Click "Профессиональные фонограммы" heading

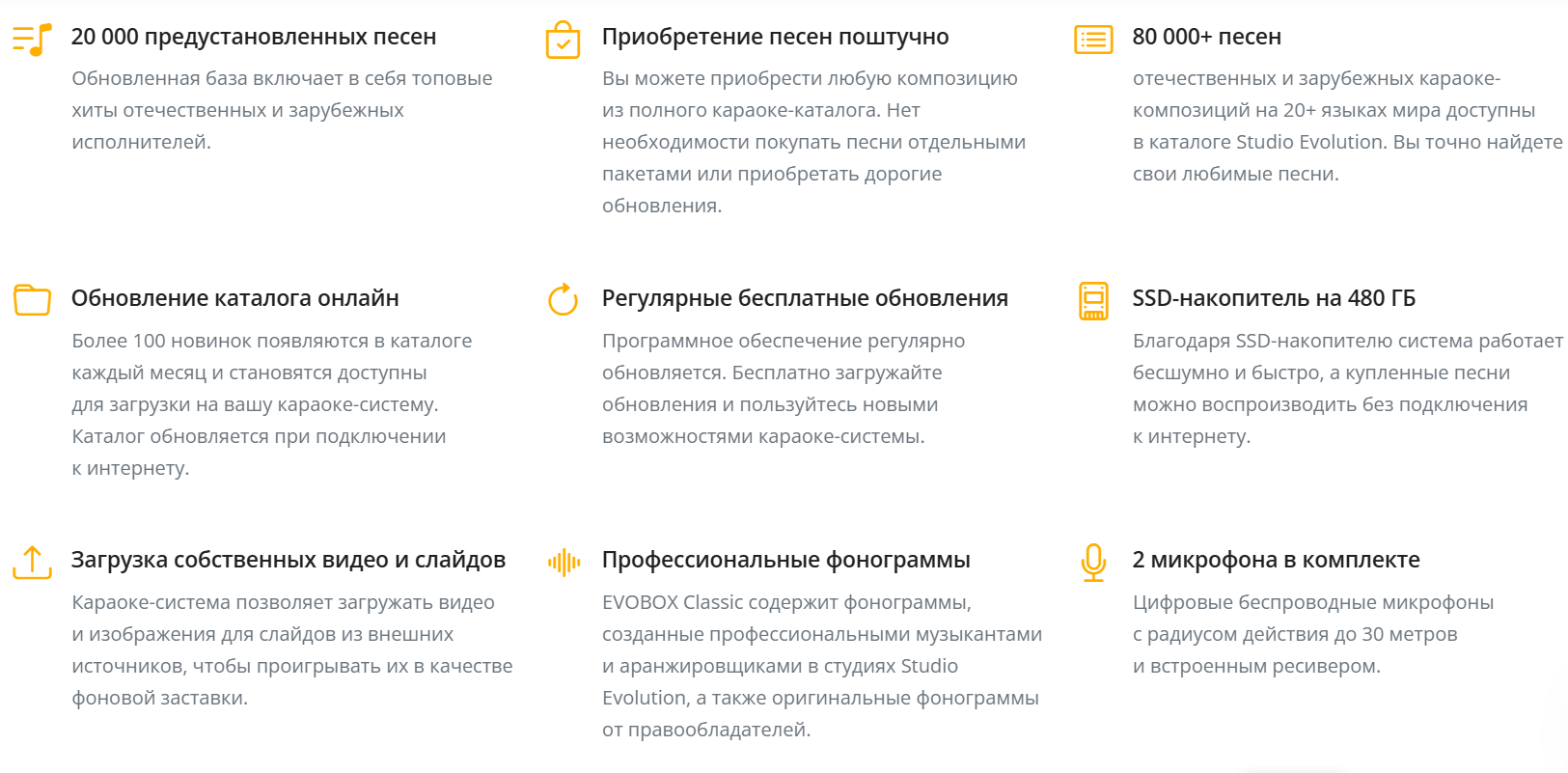point(785,560)
